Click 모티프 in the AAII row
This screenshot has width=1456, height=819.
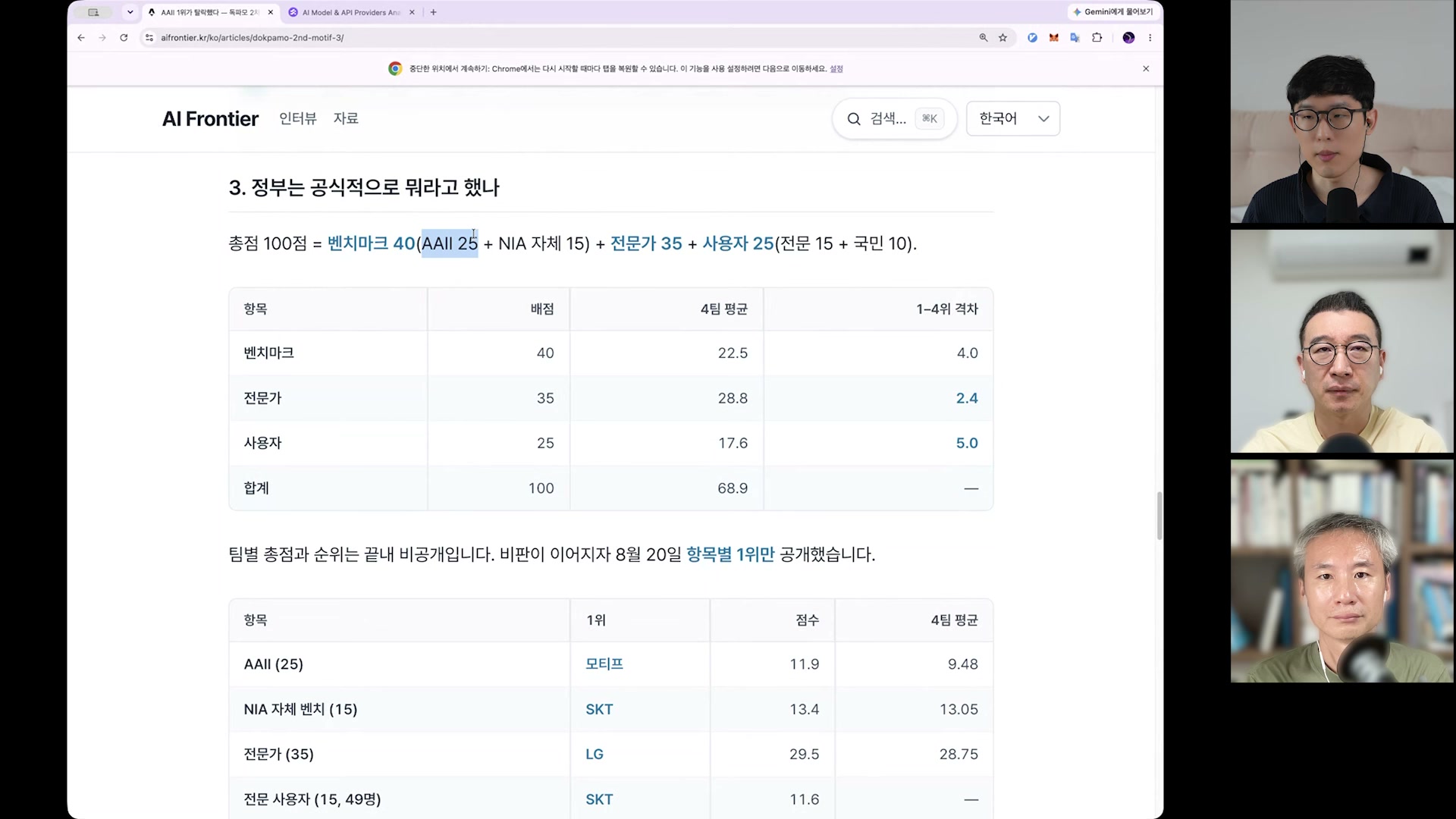(604, 664)
